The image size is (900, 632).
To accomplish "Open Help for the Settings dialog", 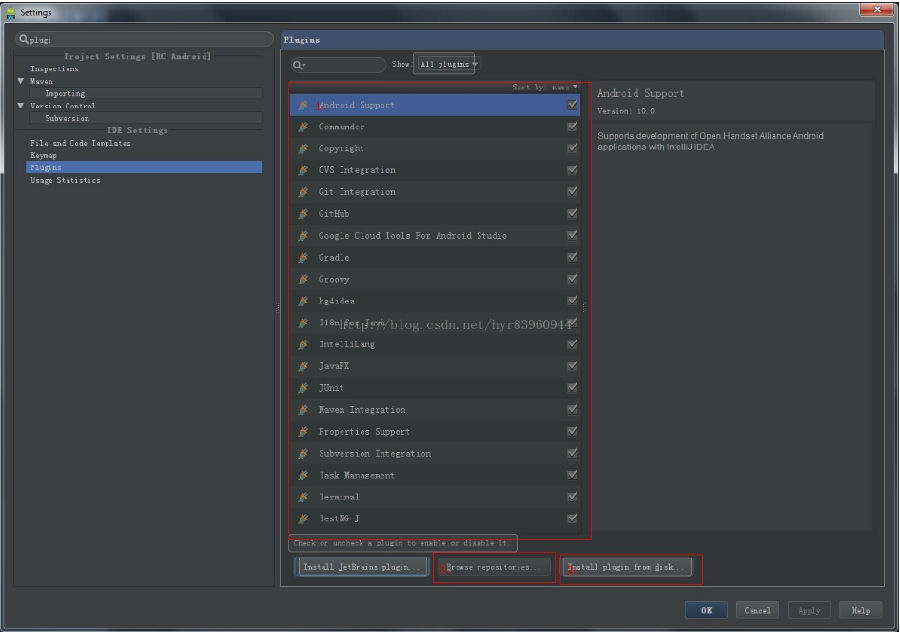I will click(860, 610).
